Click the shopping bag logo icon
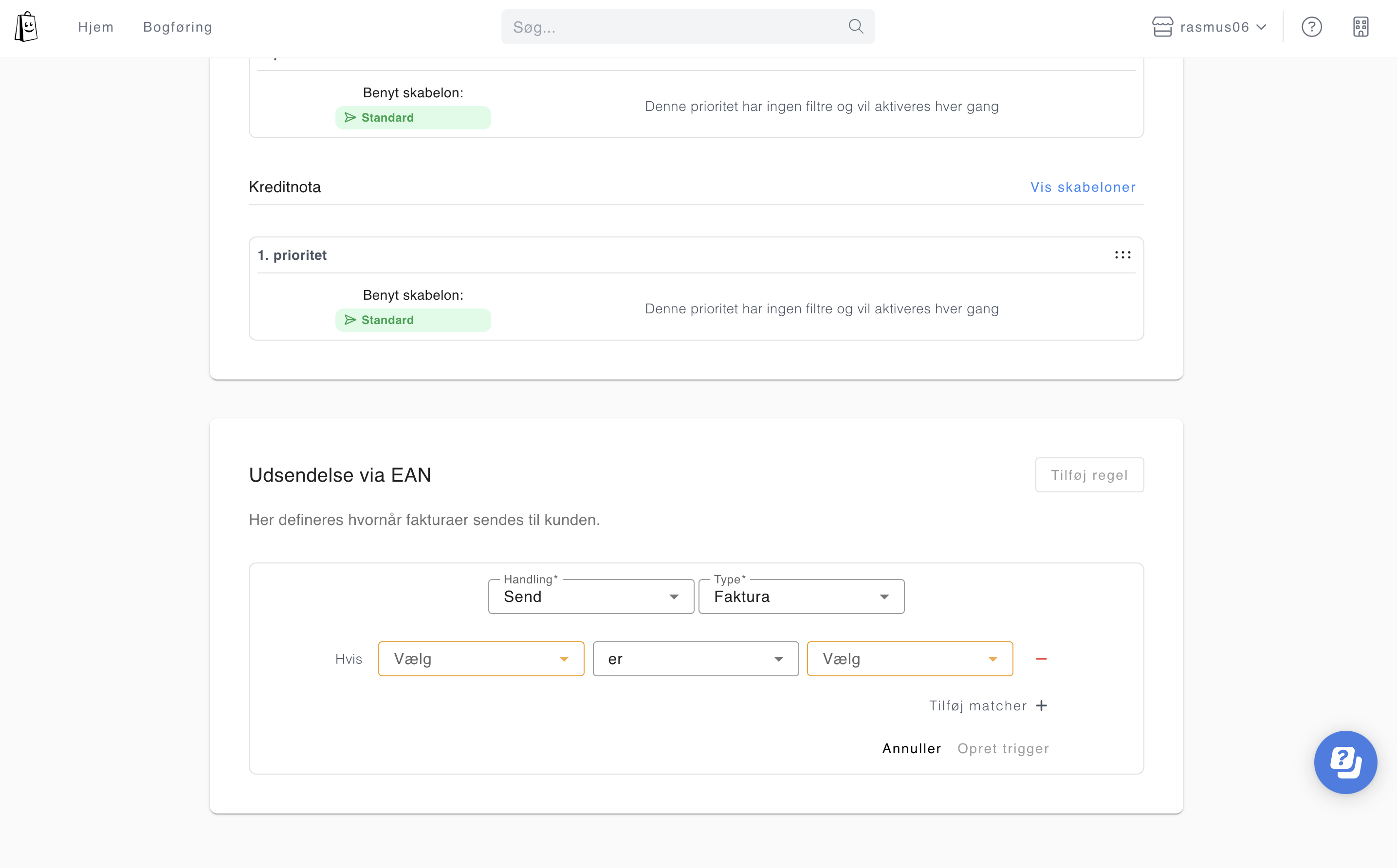Screen dimensions: 1397x868 click(x=26, y=27)
